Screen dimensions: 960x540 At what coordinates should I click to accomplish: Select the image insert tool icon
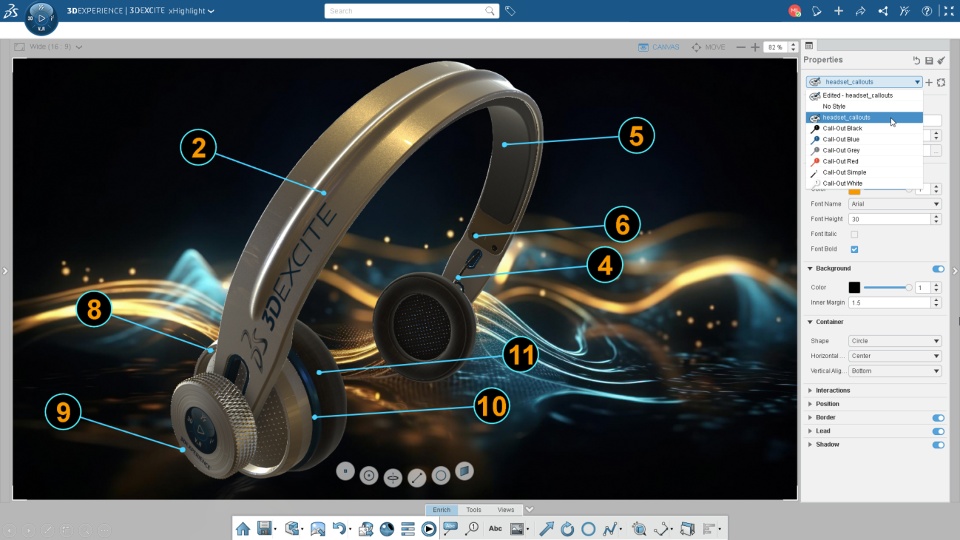517,528
